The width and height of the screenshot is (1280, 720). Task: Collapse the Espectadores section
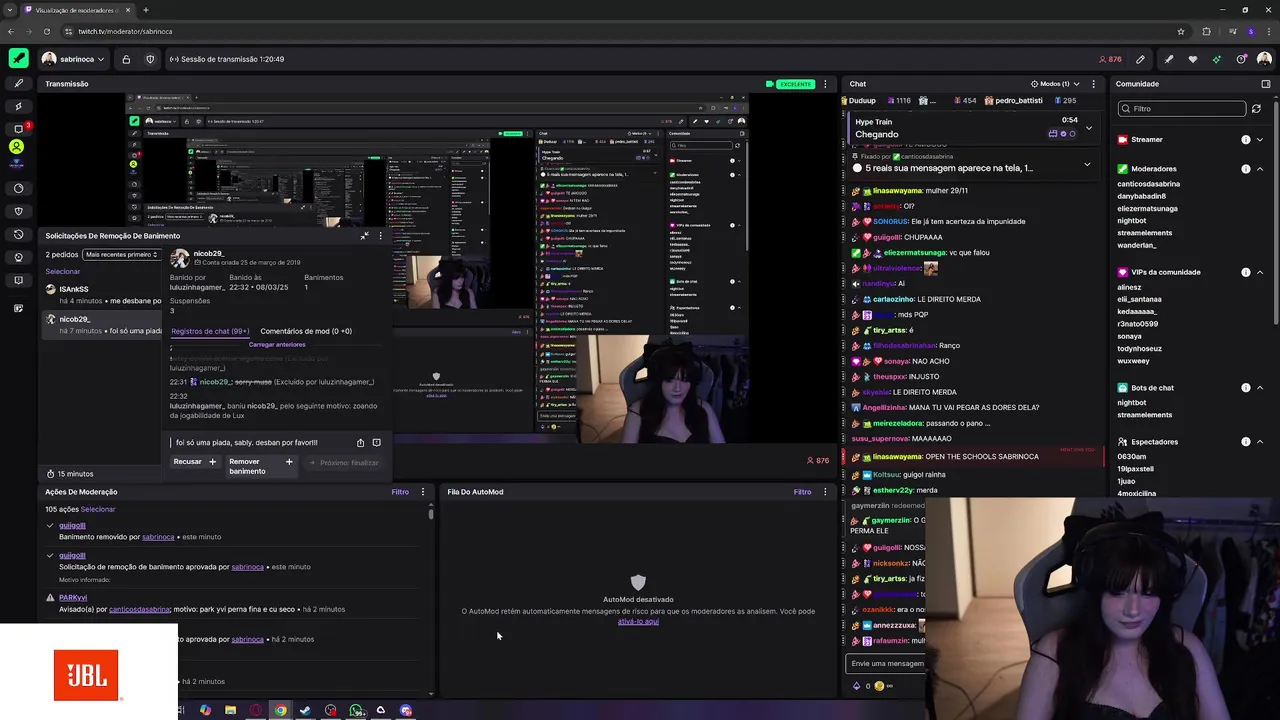1260,442
